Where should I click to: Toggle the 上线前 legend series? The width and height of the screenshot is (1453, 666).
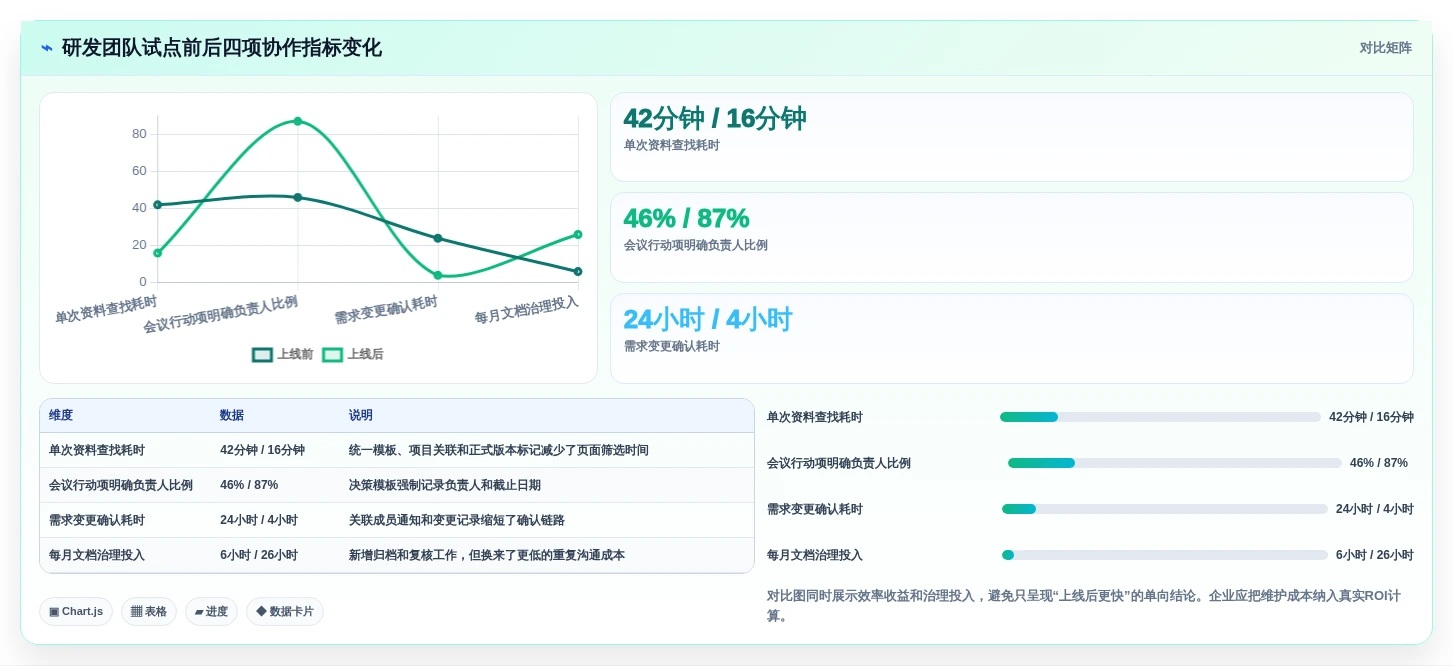[283, 354]
